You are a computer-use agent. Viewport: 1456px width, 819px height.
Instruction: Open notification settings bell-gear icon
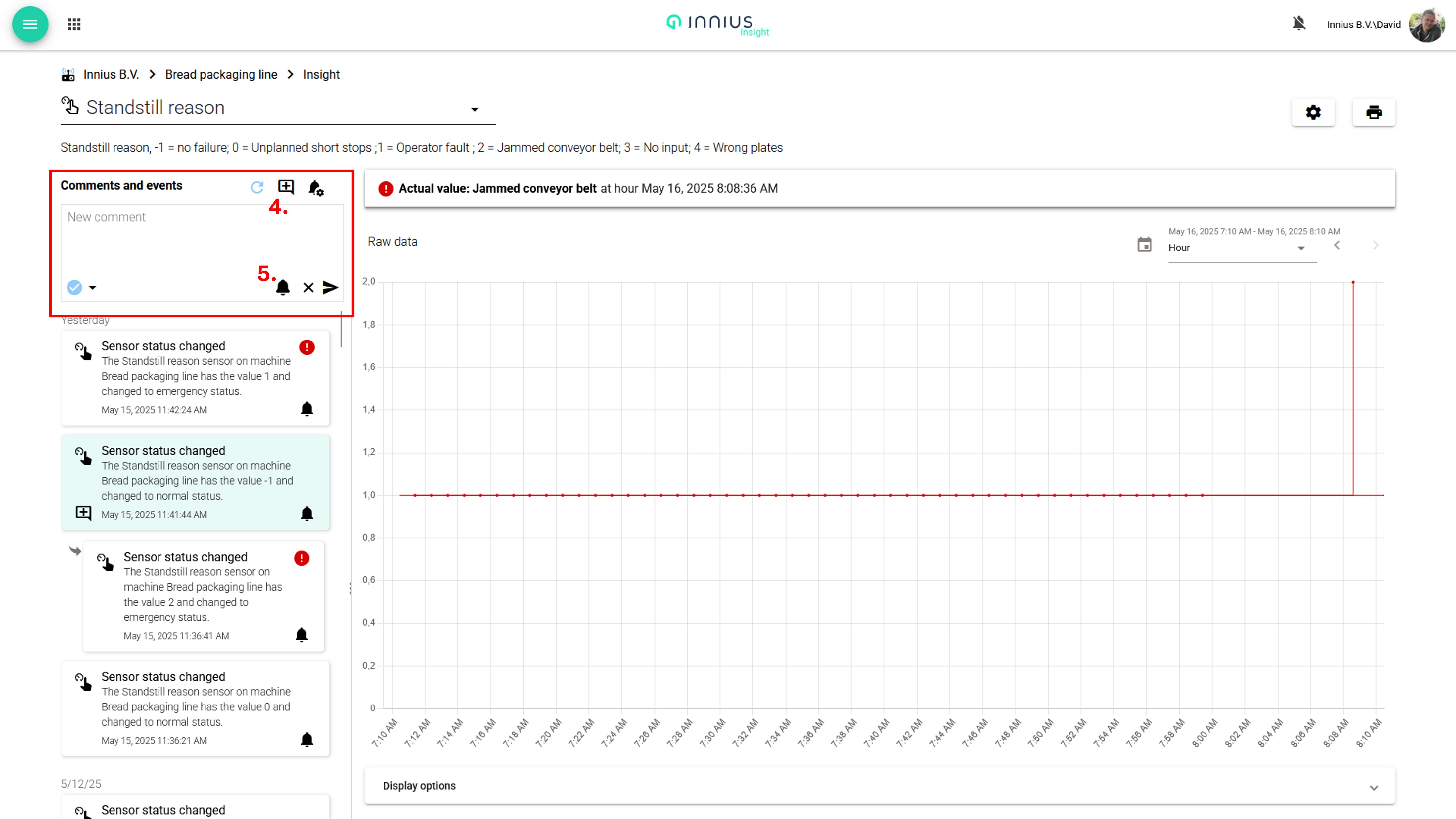316,188
